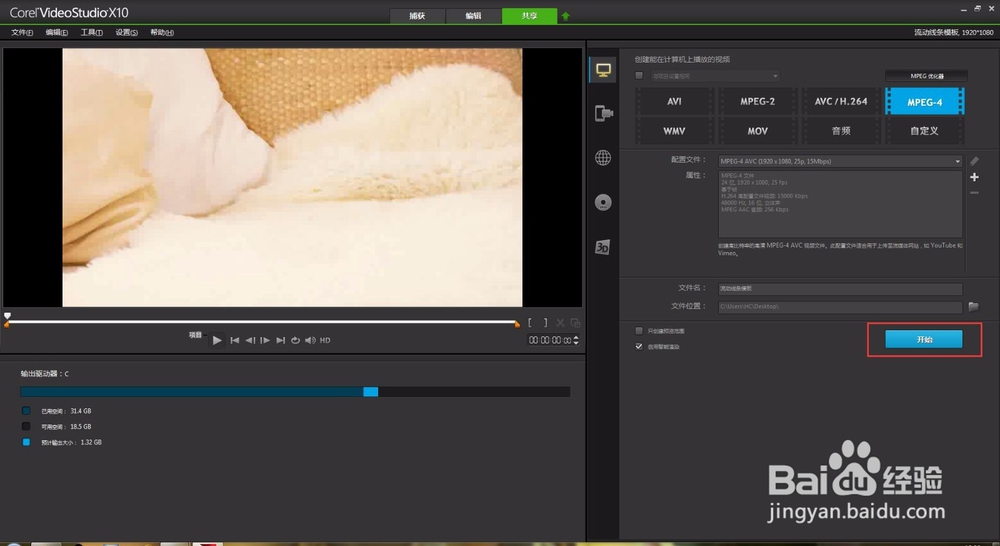The width and height of the screenshot is (1000, 546).
Task: Switch to the 共享 share tab
Action: (529, 16)
